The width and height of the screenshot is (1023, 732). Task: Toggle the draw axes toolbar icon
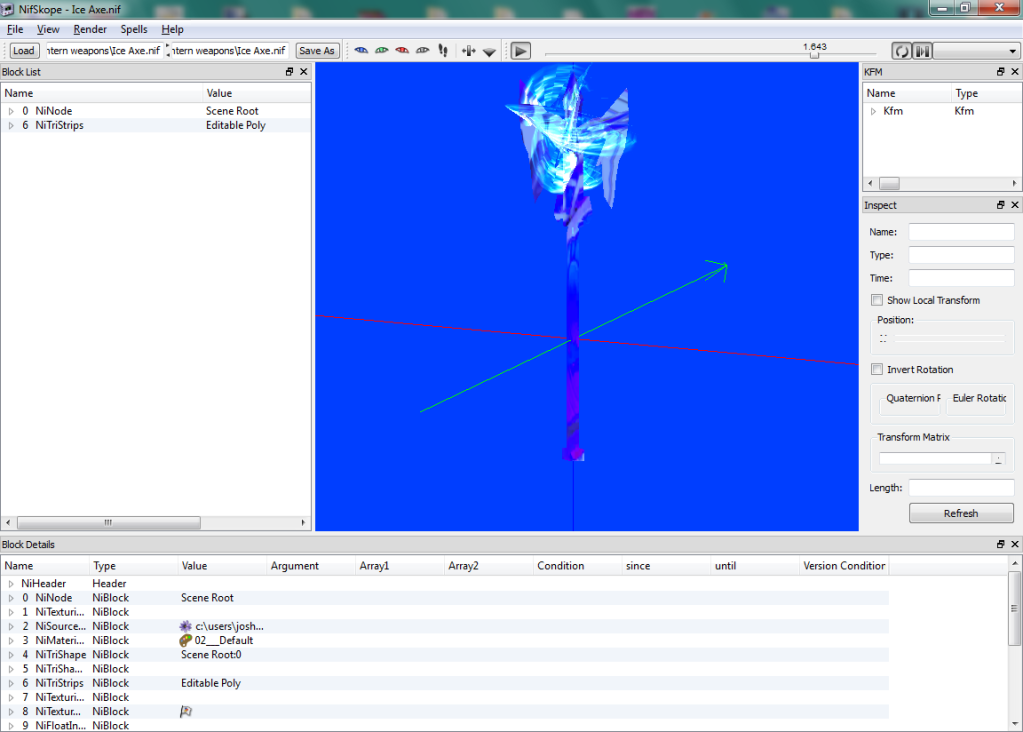(468, 50)
